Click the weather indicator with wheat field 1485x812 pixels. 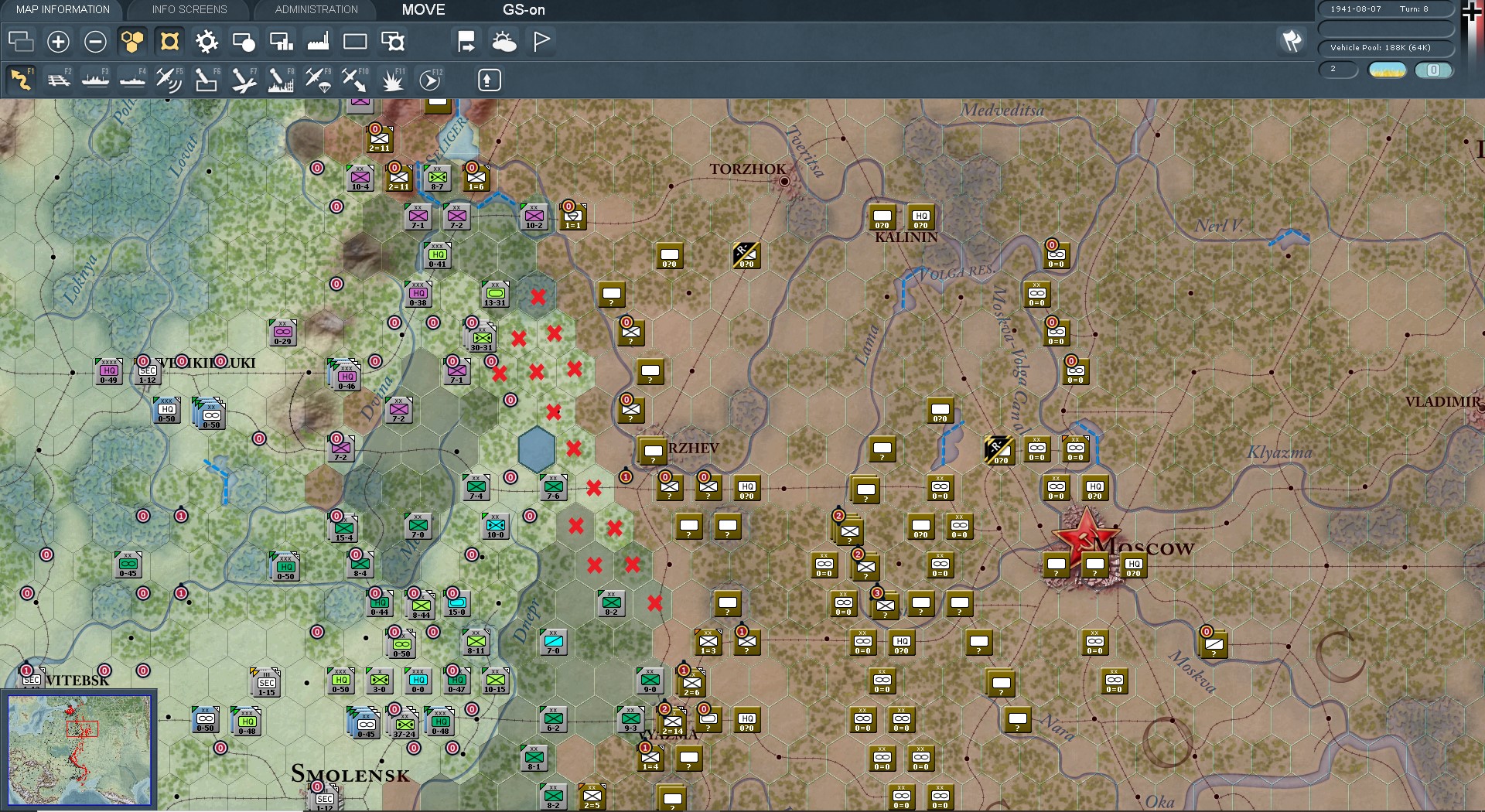[1387, 70]
